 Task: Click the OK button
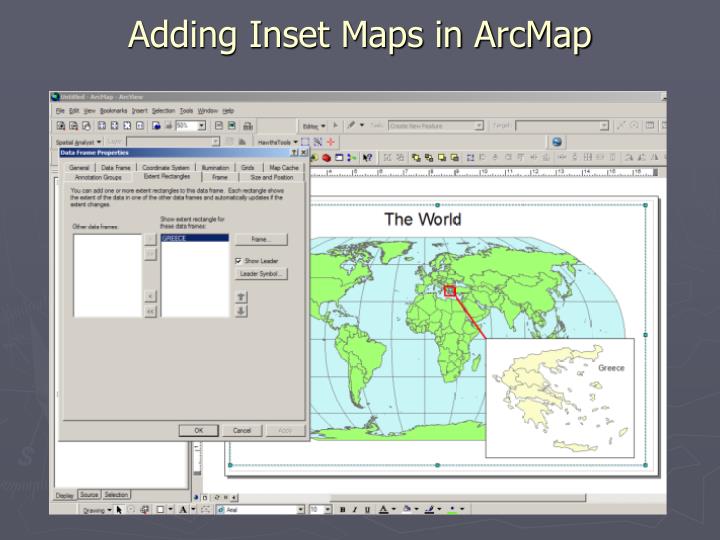tap(198, 430)
